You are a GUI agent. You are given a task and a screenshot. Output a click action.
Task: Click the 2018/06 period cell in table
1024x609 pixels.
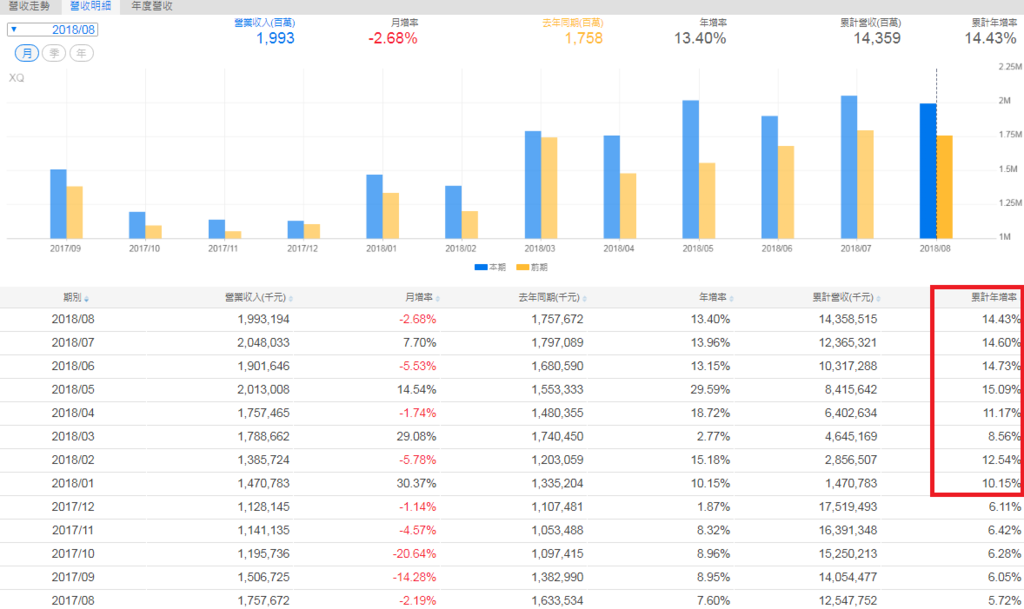73,366
